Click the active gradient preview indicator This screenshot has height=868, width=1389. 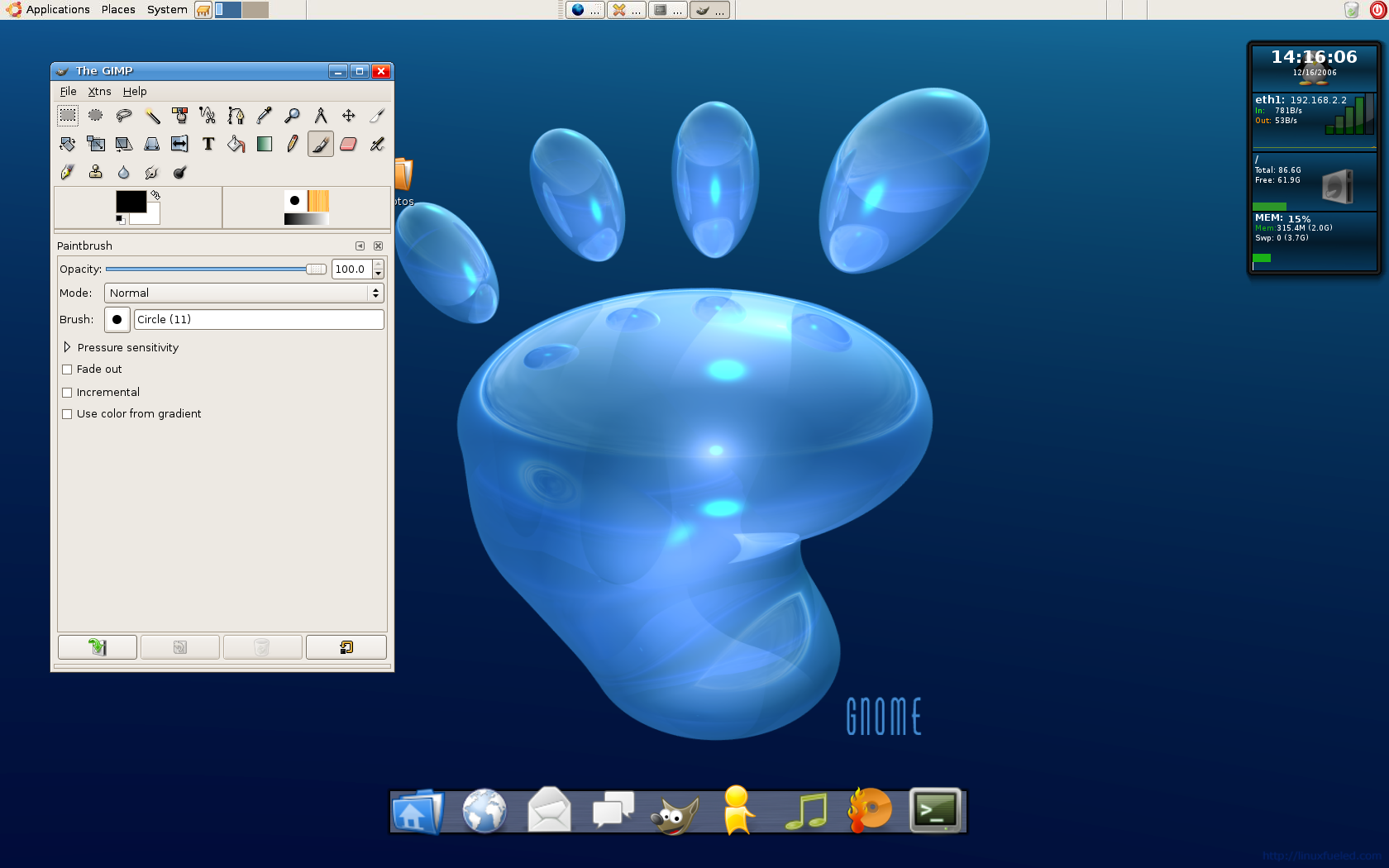pyautogui.click(x=307, y=219)
